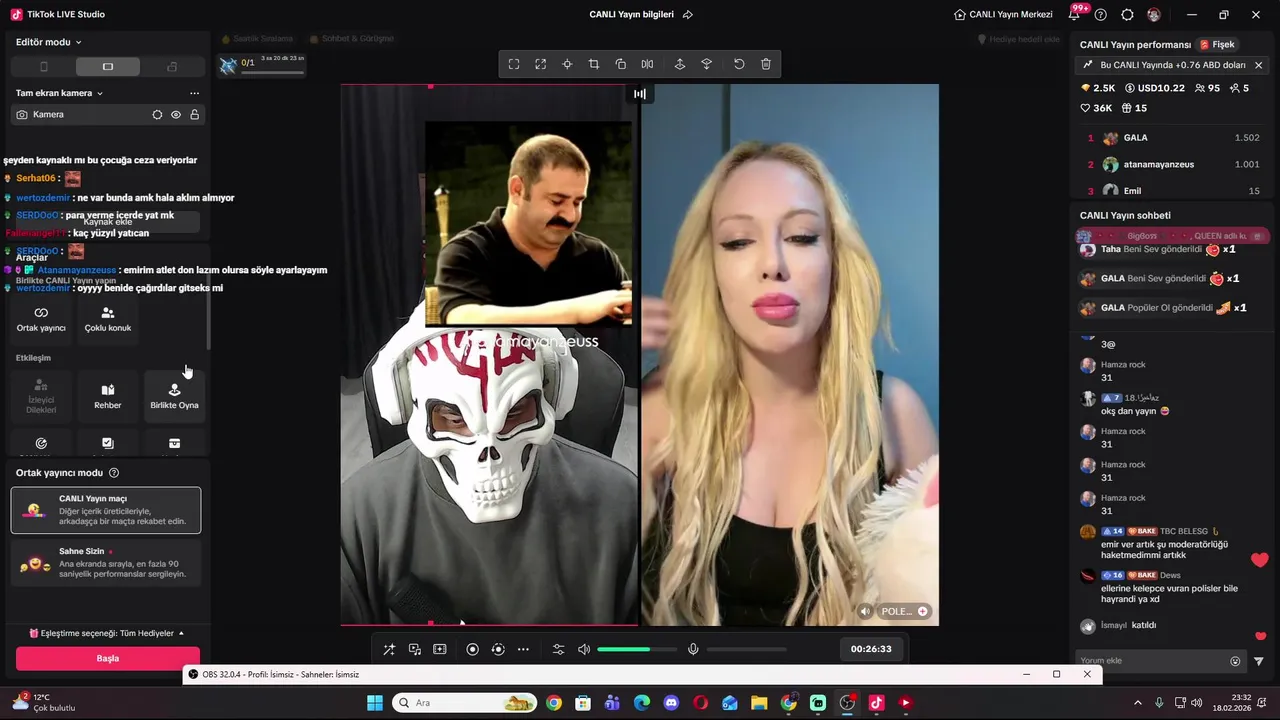The image size is (1280, 720).
Task: Click the Ara taskbar search box
Action: coord(464,703)
